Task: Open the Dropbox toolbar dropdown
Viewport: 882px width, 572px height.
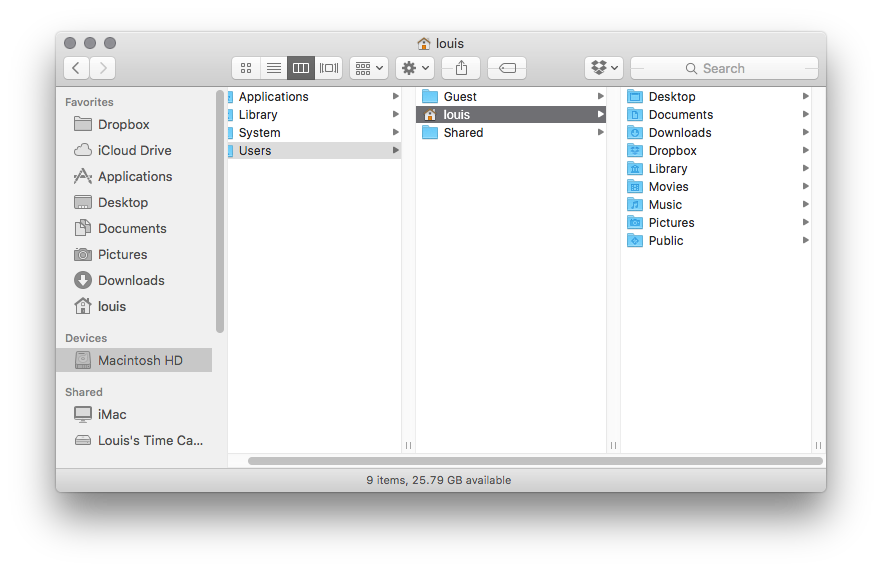Action: tap(604, 68)
